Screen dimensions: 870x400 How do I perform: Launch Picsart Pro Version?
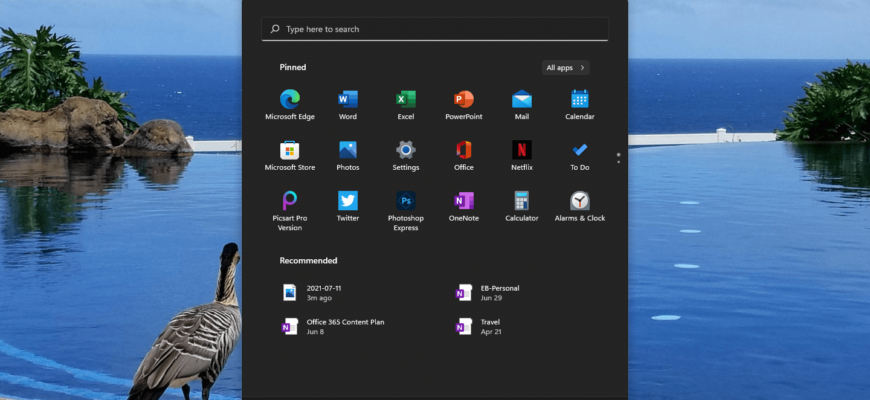click(x=290, y=211)
